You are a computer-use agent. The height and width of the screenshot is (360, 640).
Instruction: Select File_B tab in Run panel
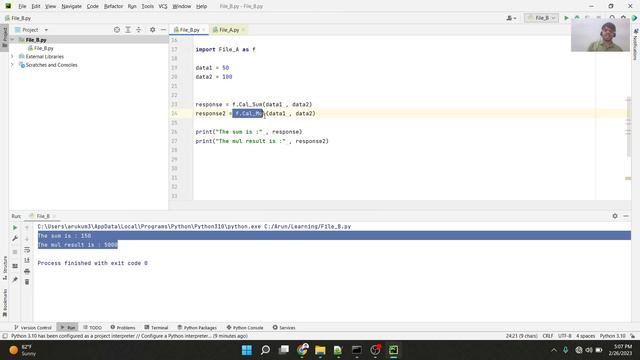coord(42,216)
